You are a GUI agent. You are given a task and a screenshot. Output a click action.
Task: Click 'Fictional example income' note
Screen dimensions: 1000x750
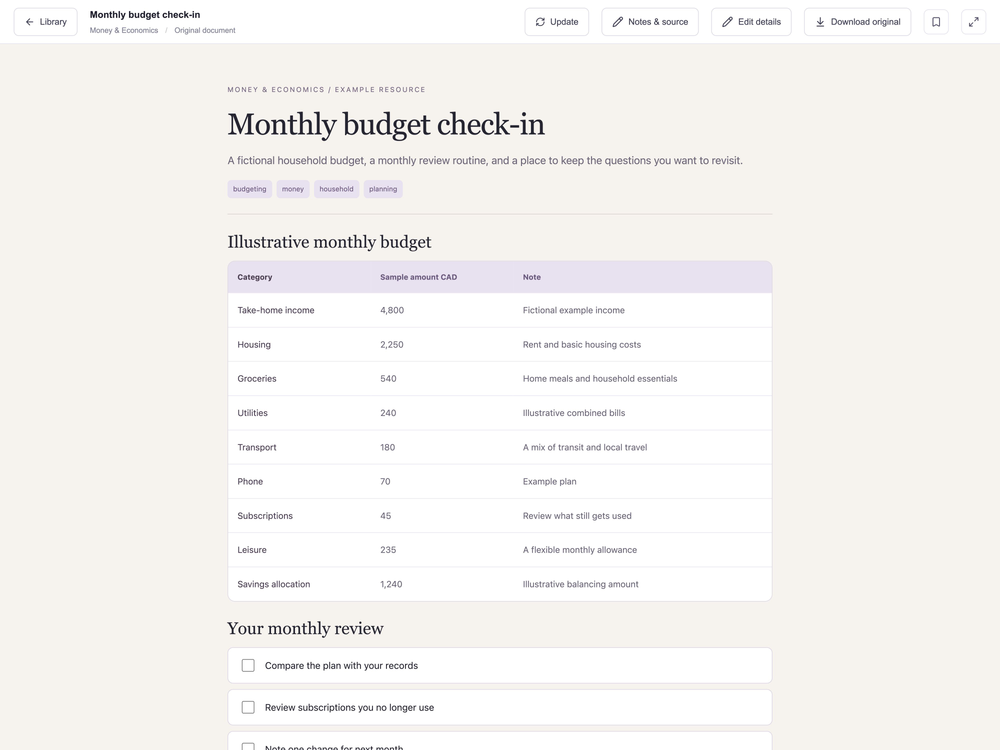[x=573, y=310]
